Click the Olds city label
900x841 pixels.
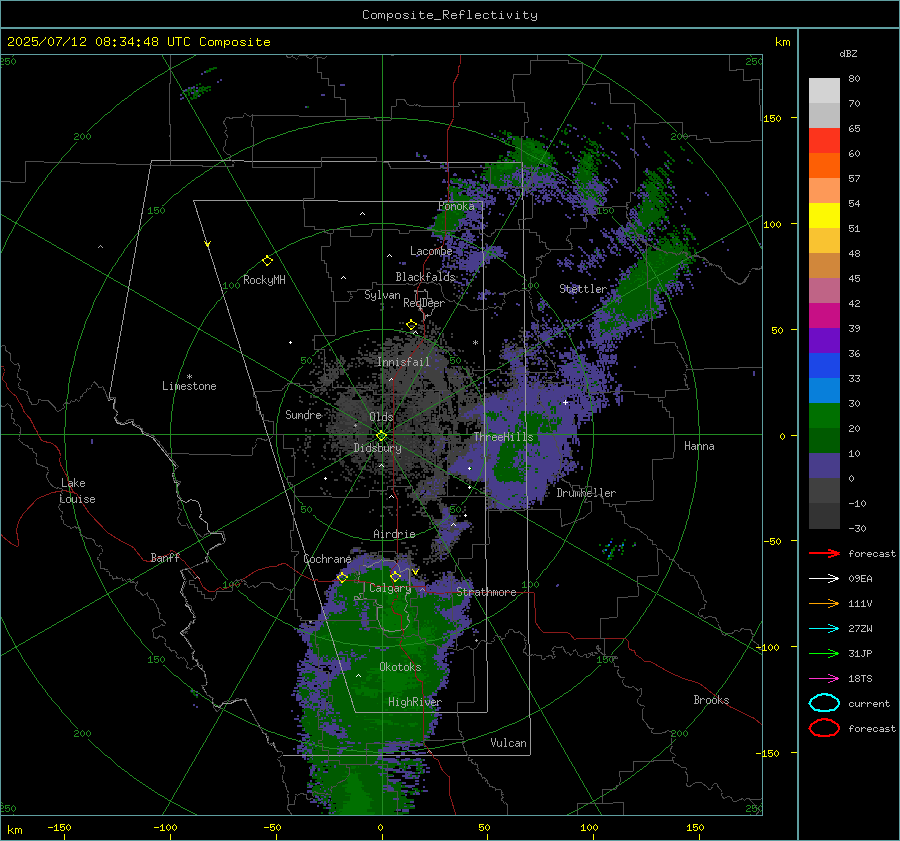(x=382, y=417)
